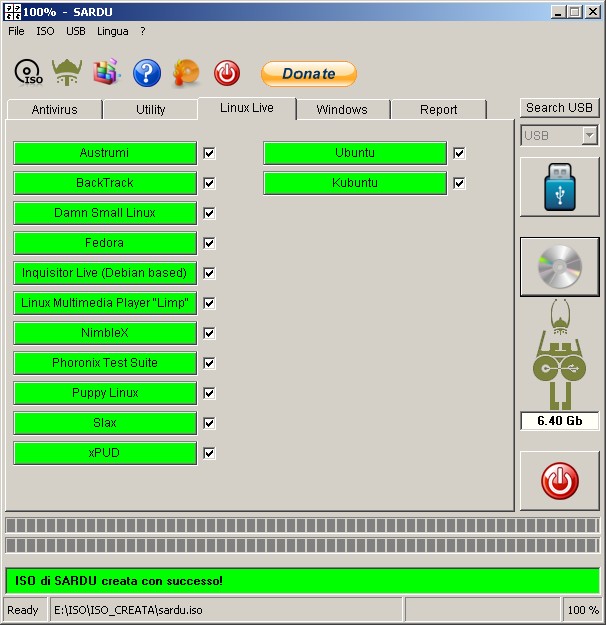Click the SARDU helmet toolbar icon
Image resolution: width=606 pixels, height=625 pixels.
(67, 72)
